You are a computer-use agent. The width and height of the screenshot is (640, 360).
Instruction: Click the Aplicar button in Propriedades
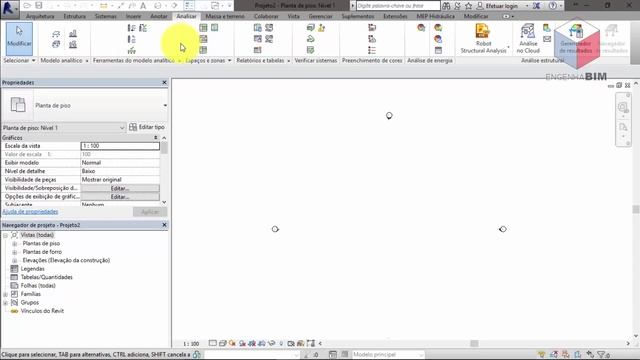[x=150, y=212]
